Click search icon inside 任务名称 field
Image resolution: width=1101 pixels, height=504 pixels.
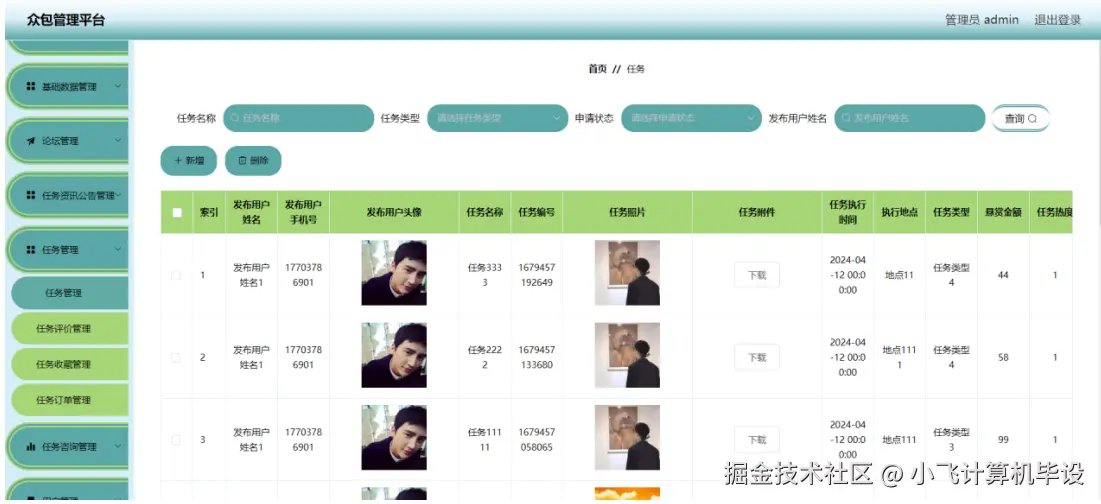click(235, 119)
